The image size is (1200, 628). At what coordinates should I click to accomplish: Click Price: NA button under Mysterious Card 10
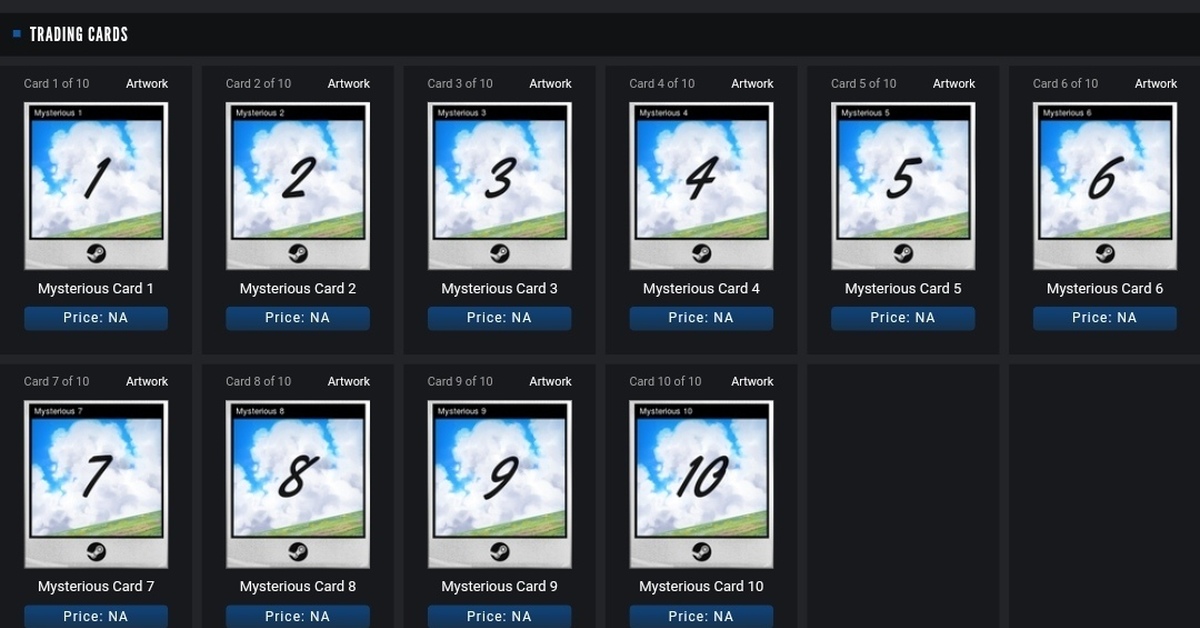(701, 616)
